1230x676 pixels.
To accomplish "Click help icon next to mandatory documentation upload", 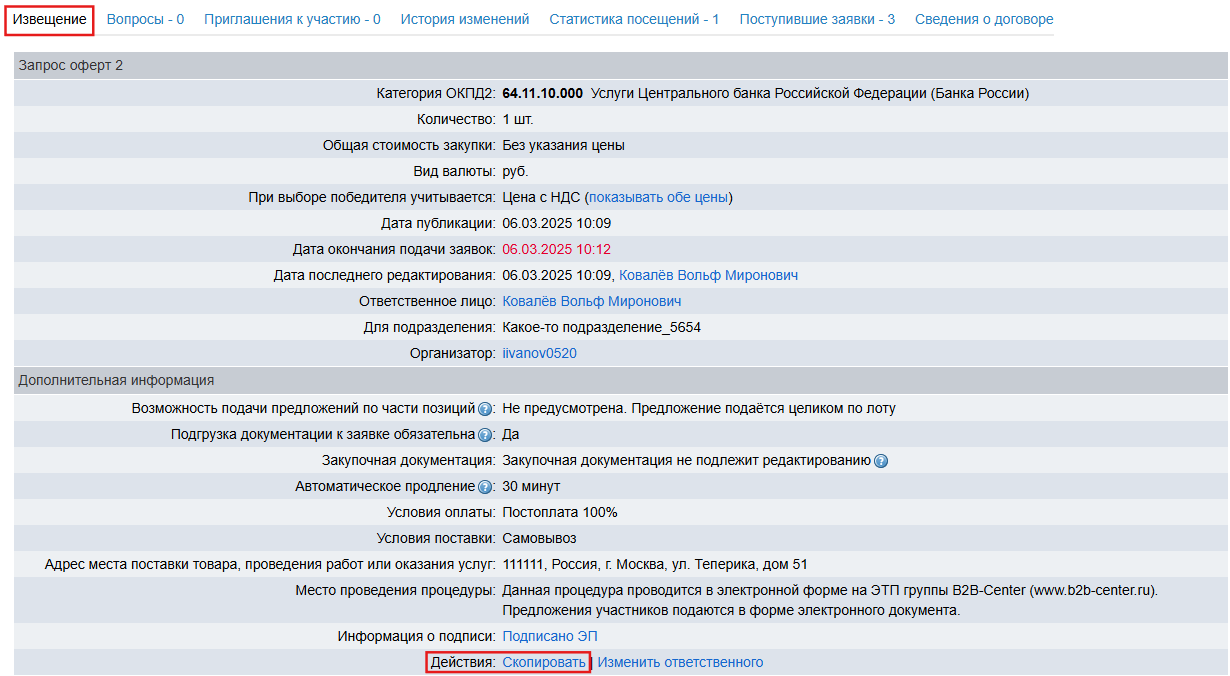I will pos(486,435).
